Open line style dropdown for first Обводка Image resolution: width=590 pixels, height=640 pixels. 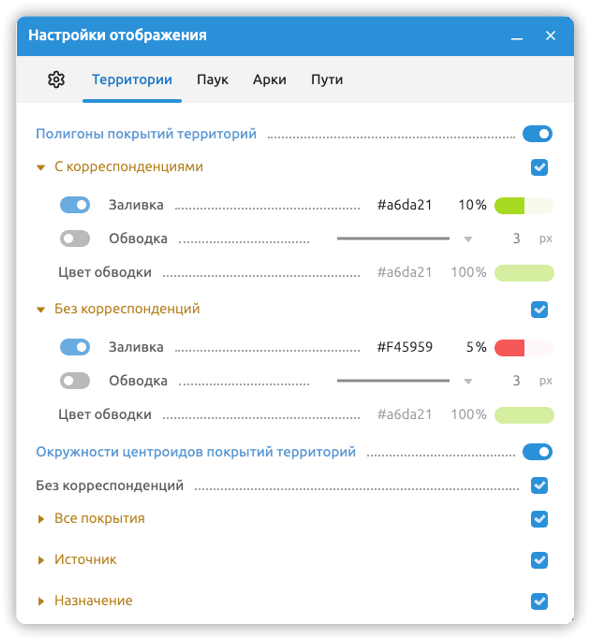click(x=468, y=239)
